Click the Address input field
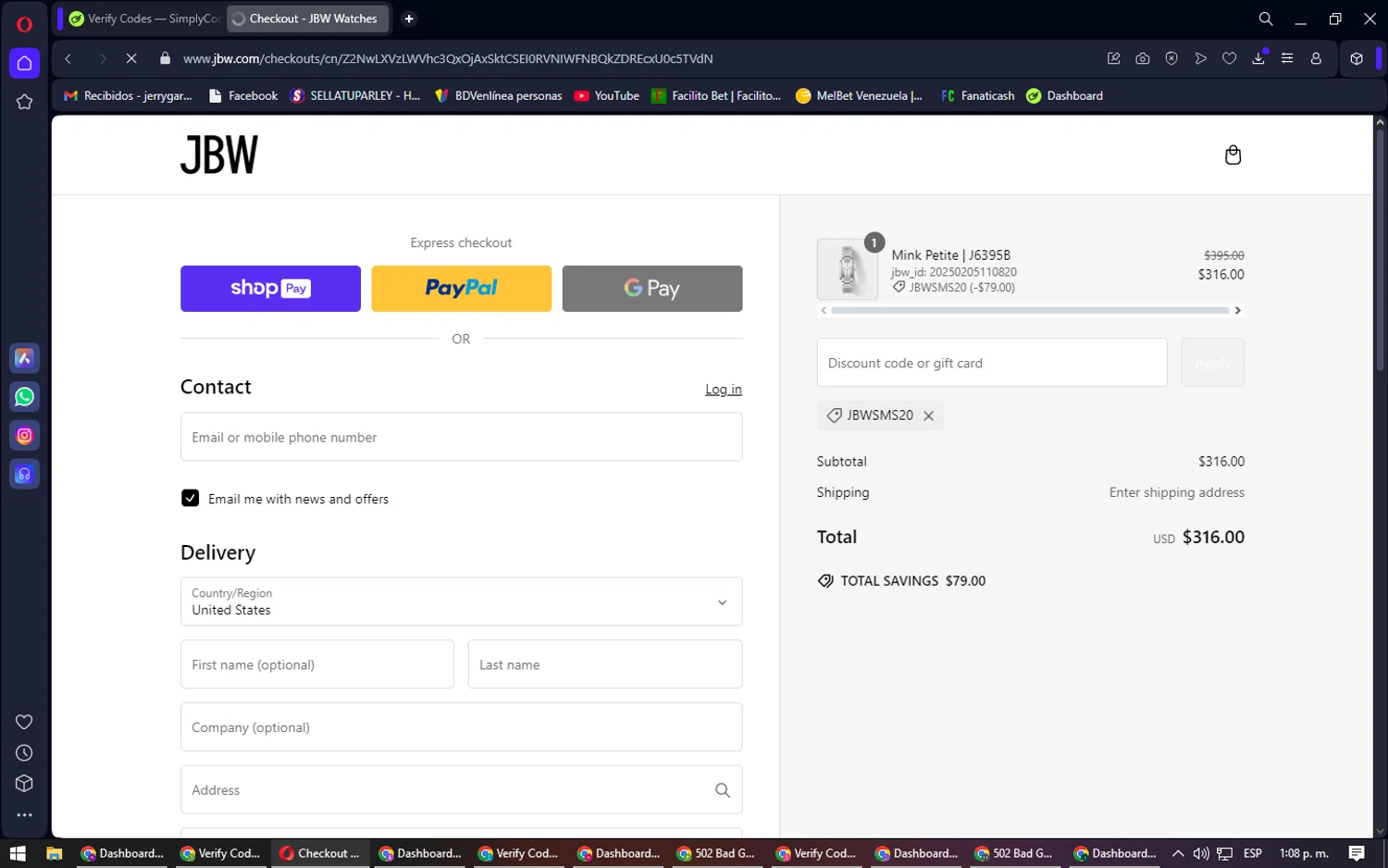 (461, 790)
